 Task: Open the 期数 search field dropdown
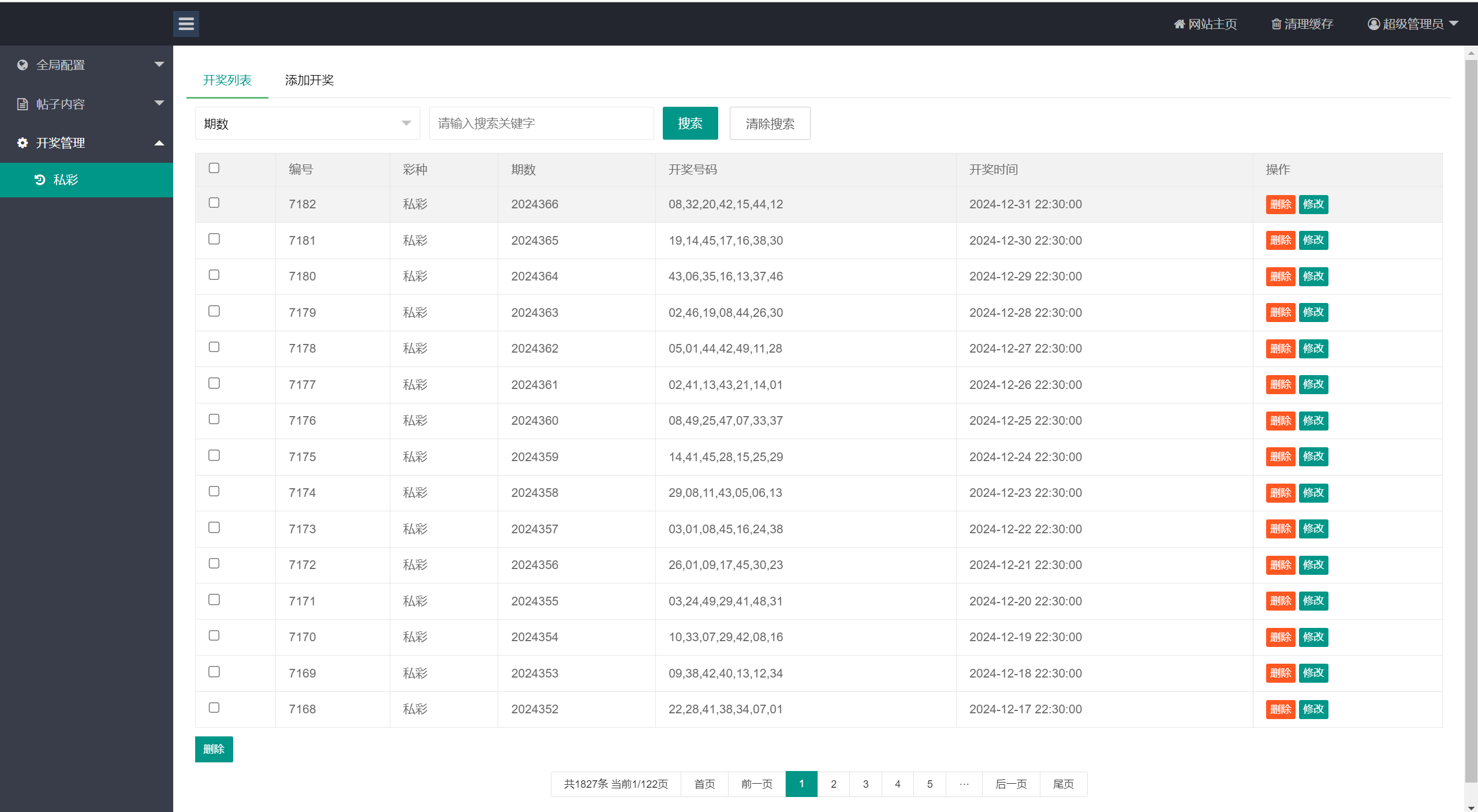tap(307, 124)
